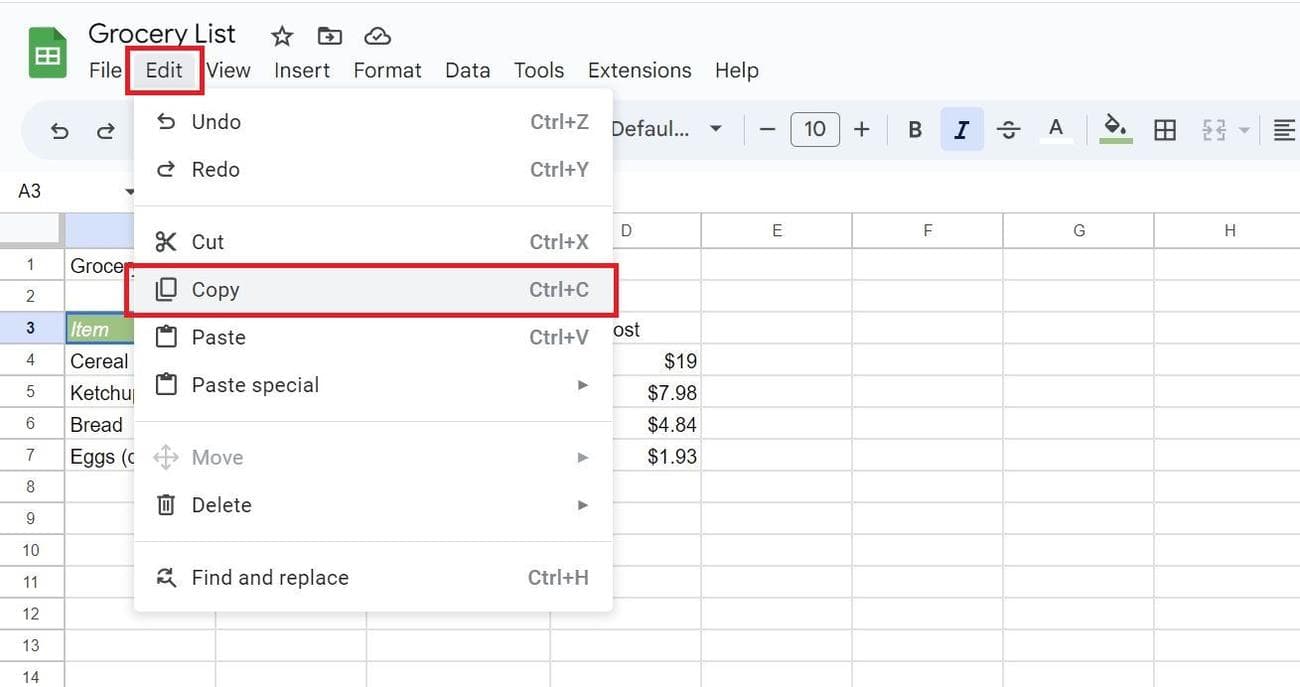Viewport: 1300px width, 687px height.
Task: Click the undo arrow in toolbar
Action: (60, 130)
